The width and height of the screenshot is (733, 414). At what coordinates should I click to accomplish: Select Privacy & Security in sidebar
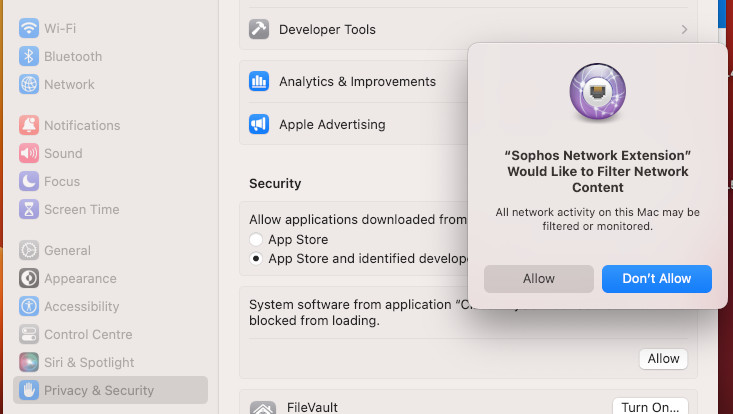click(x=110, y=390)
